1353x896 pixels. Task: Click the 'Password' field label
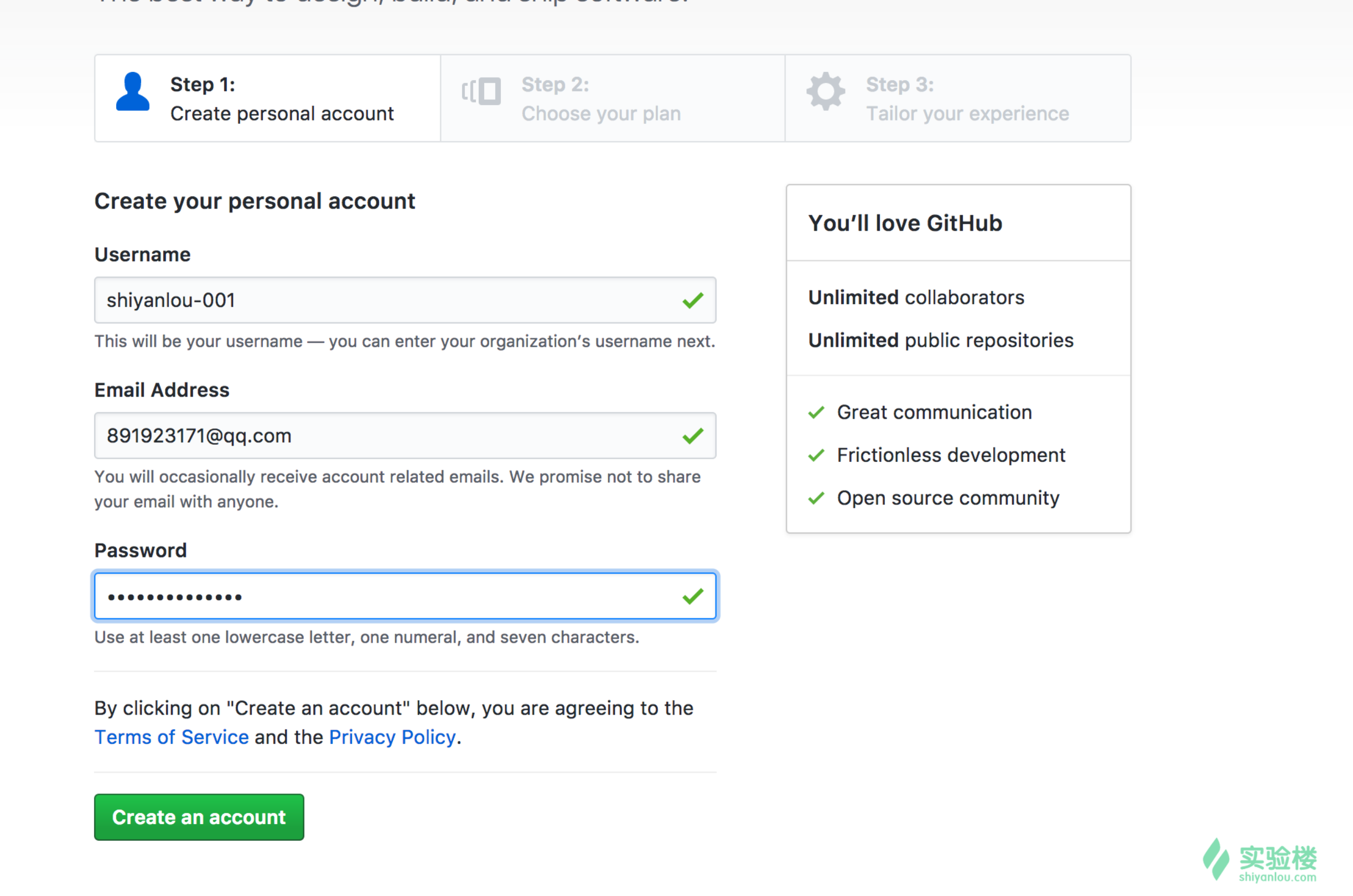tap(141, 551)
